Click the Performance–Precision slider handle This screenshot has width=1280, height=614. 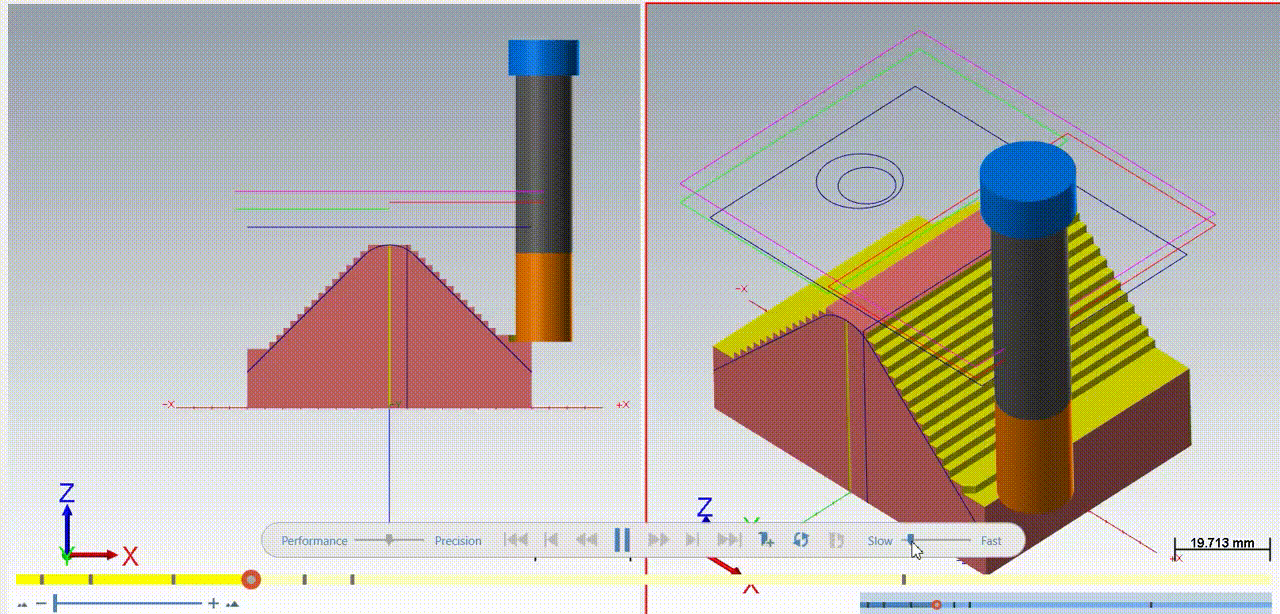click(x=389, y=540)
